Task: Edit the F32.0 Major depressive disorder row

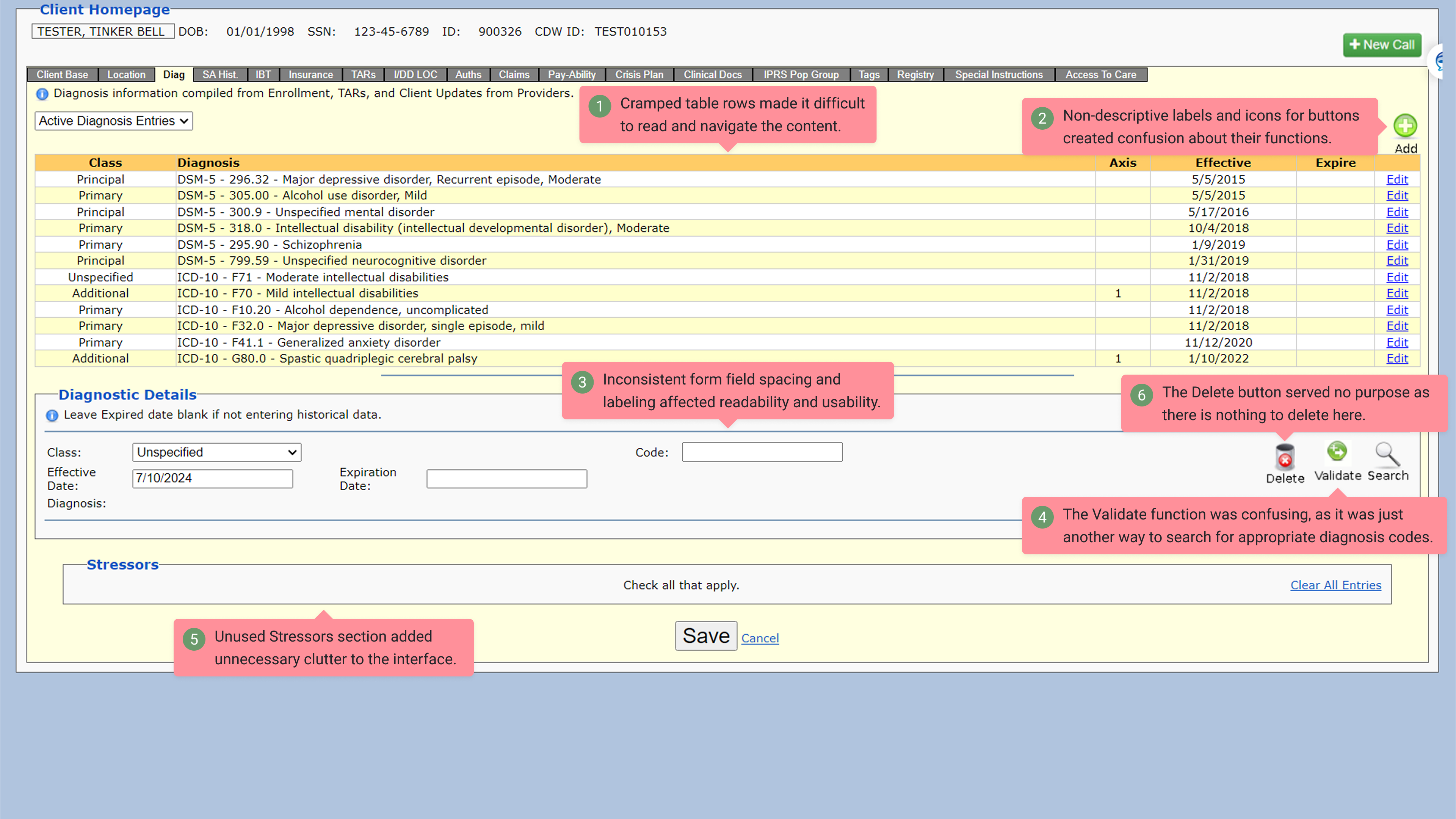Action: pos(1396,326)
